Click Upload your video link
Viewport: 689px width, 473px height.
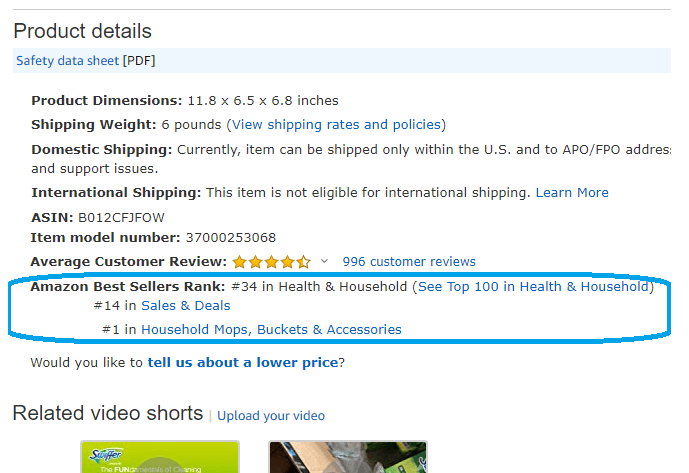271,416
